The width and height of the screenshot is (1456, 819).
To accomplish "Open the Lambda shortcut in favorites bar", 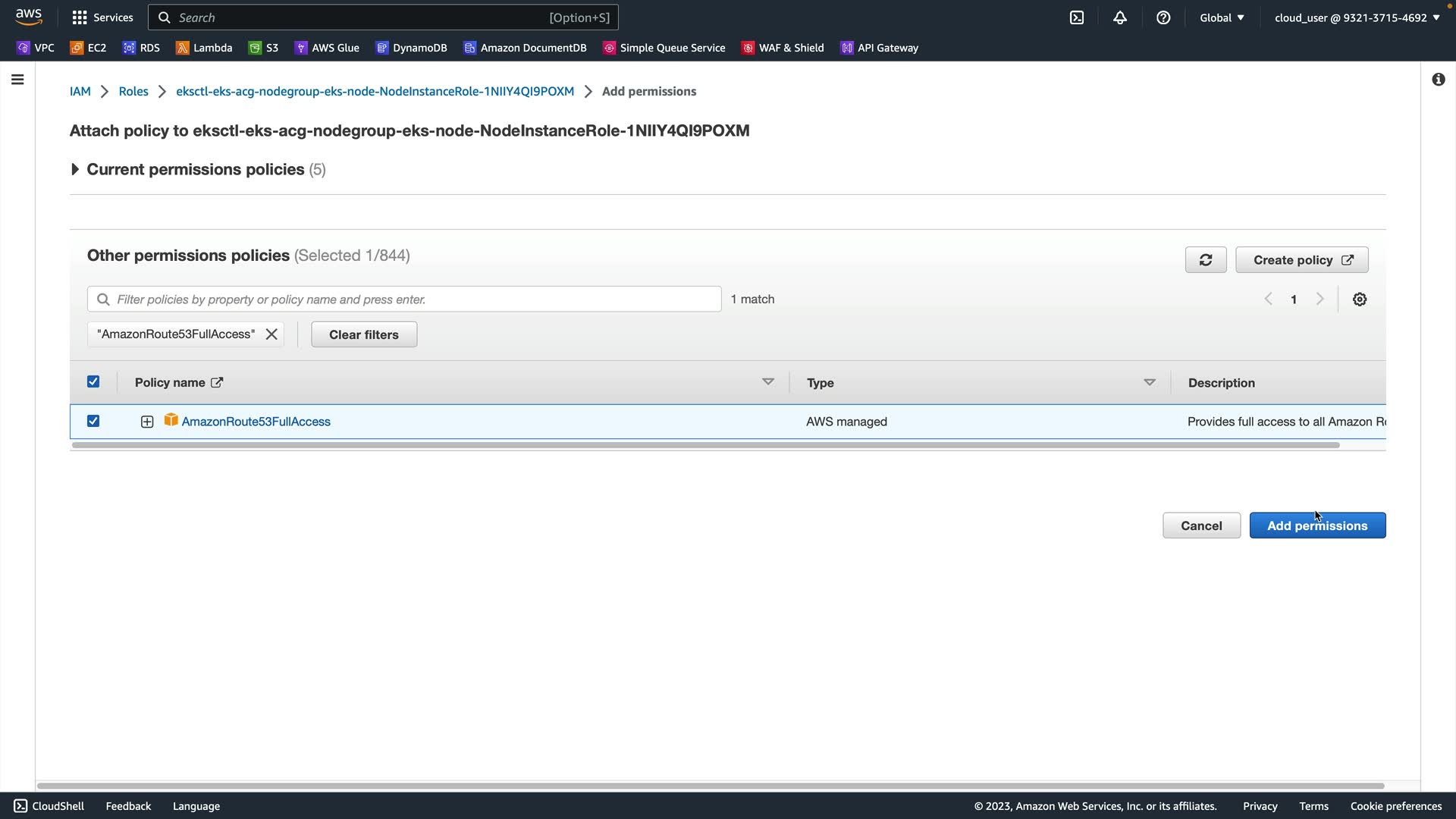I will 204,48.
